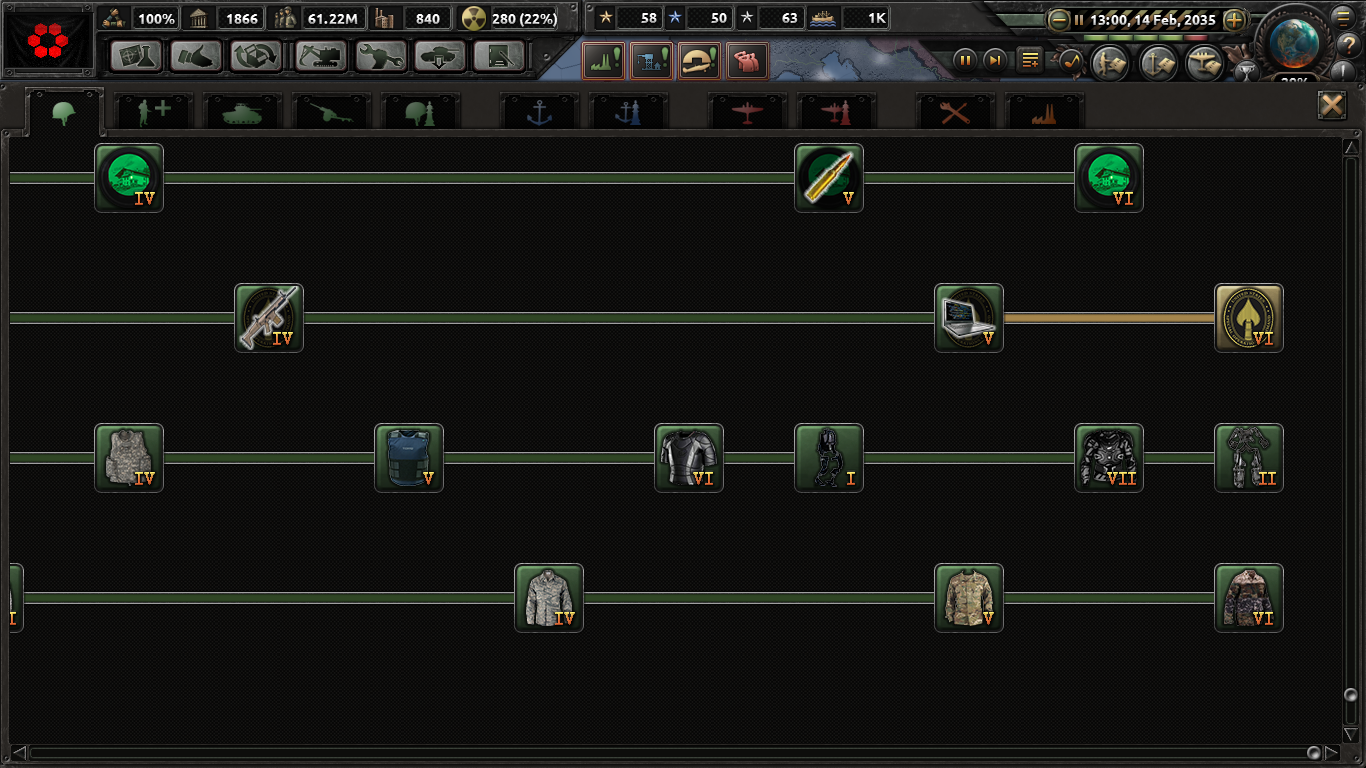Open the Production wrench icon

tap(380, 56)
